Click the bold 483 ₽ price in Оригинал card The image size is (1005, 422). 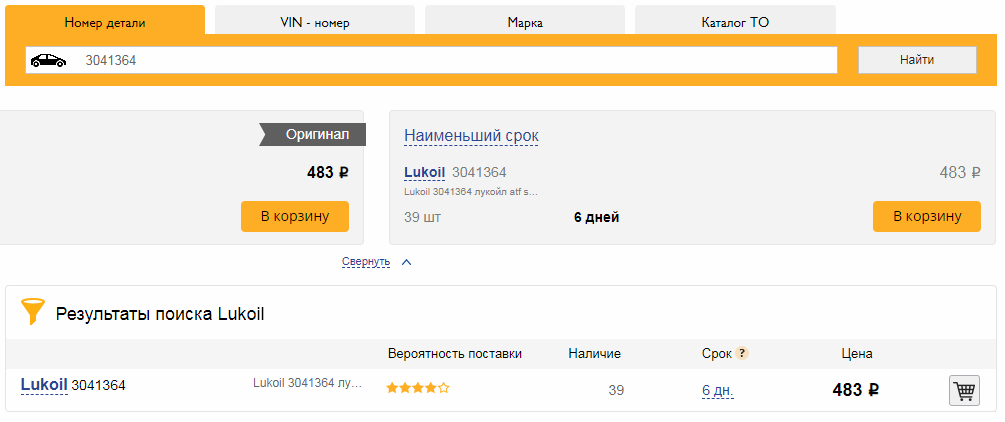(328, 172)
